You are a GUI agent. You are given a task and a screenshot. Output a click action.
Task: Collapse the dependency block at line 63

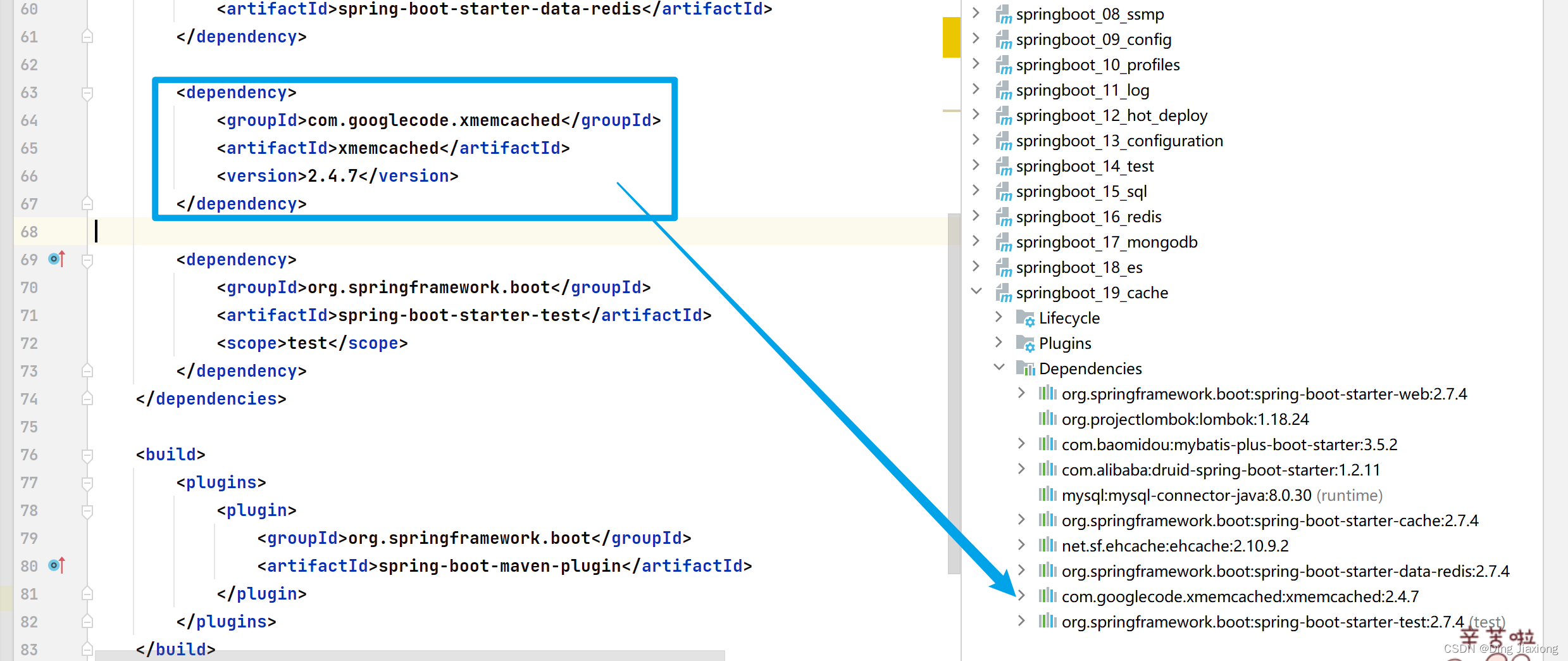coord(87,93)
